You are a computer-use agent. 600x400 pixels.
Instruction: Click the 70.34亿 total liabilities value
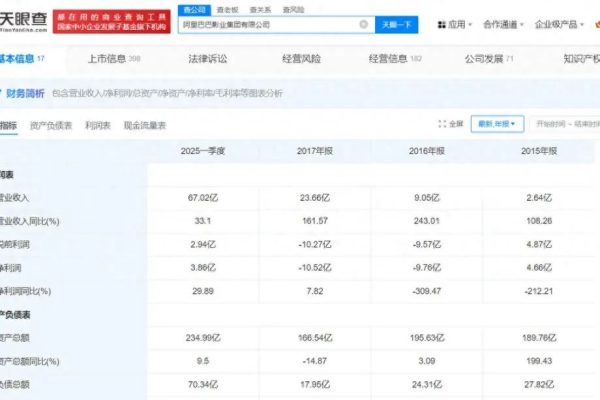pos(203,385)
